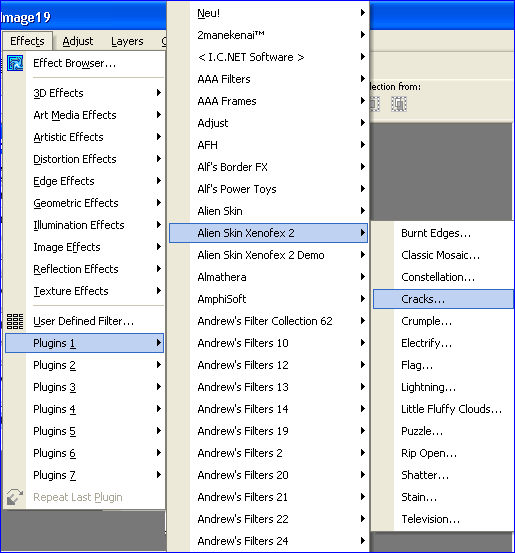515x553 pixels.
Task: Open Andrew's Filter Collection 62 submenu
Action: (268, 321)
